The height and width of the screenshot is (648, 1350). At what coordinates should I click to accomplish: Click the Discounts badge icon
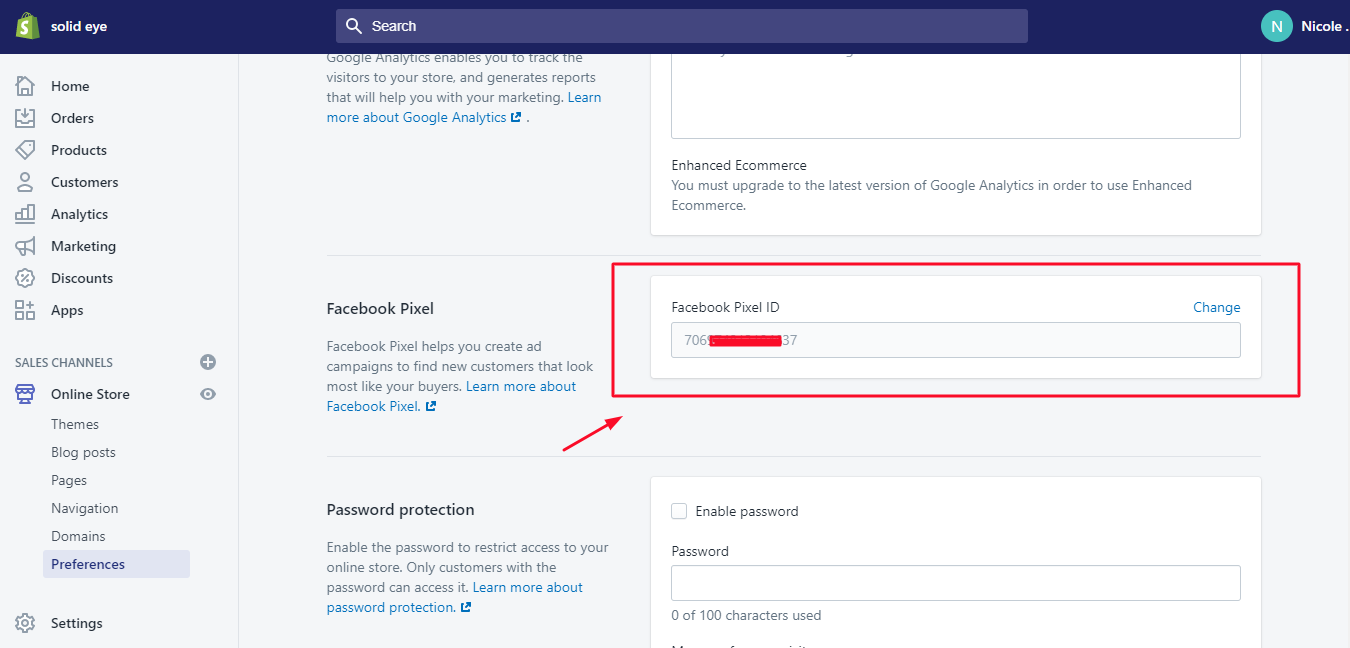[25, 278]
